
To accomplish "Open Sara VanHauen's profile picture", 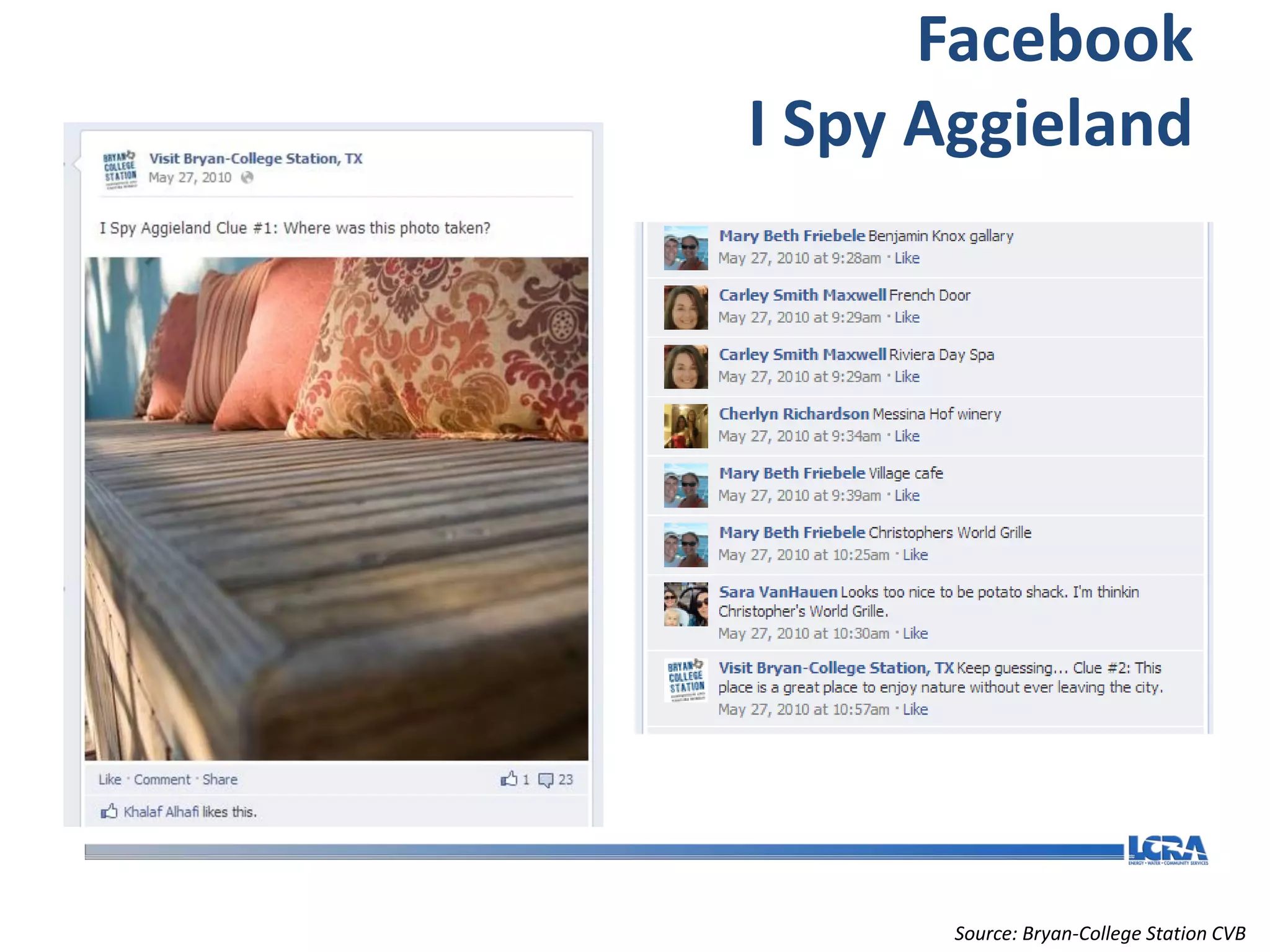I will point(685,604).
